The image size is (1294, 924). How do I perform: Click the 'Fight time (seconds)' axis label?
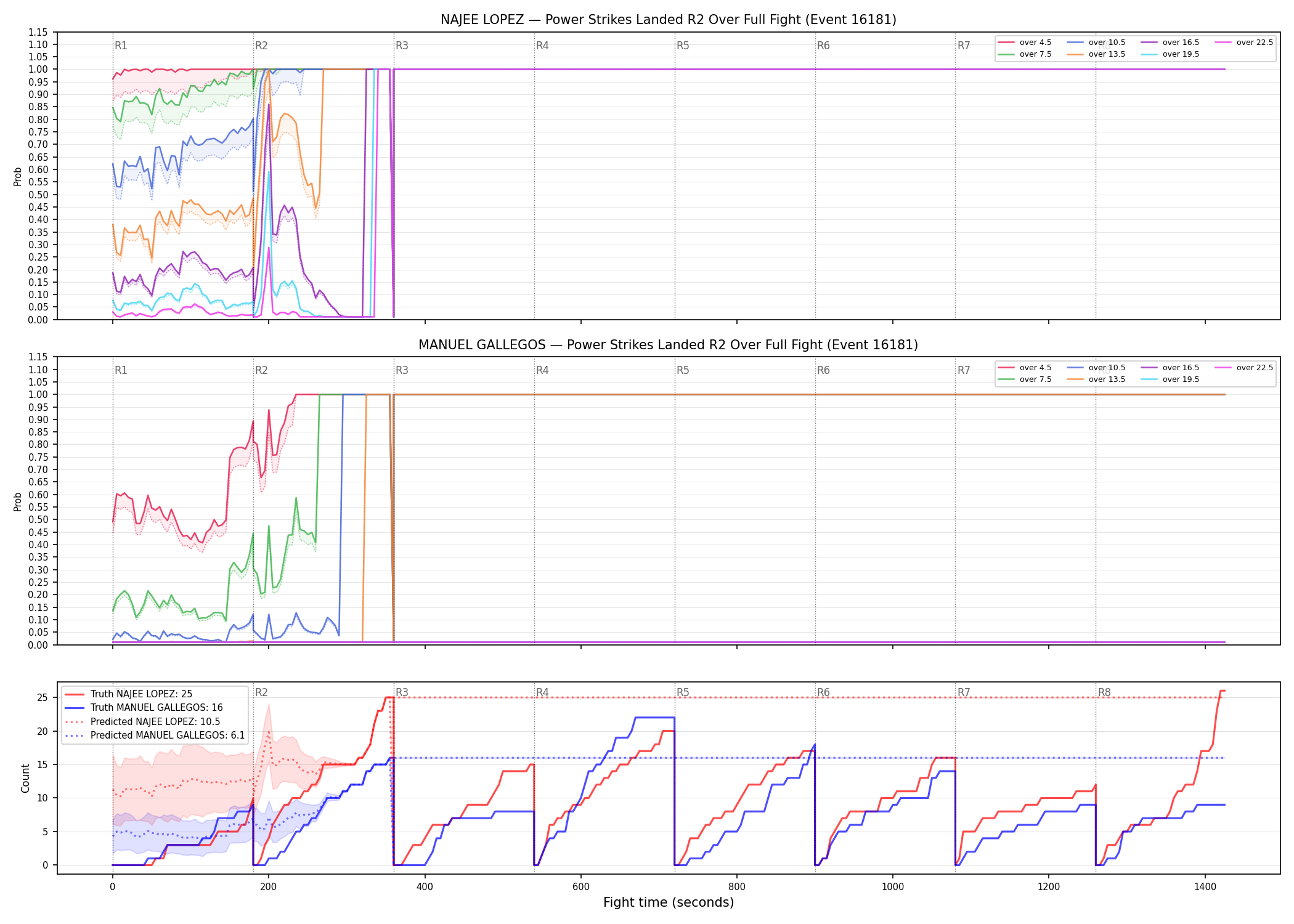(669, 902)
